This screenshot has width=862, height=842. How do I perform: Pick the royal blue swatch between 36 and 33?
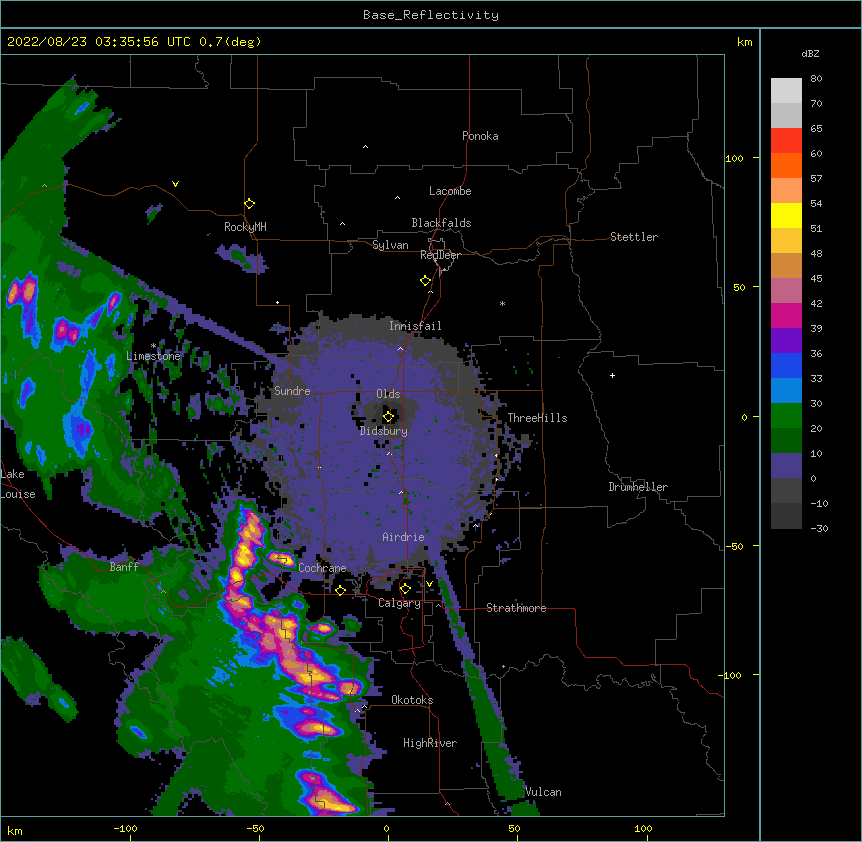786,365
